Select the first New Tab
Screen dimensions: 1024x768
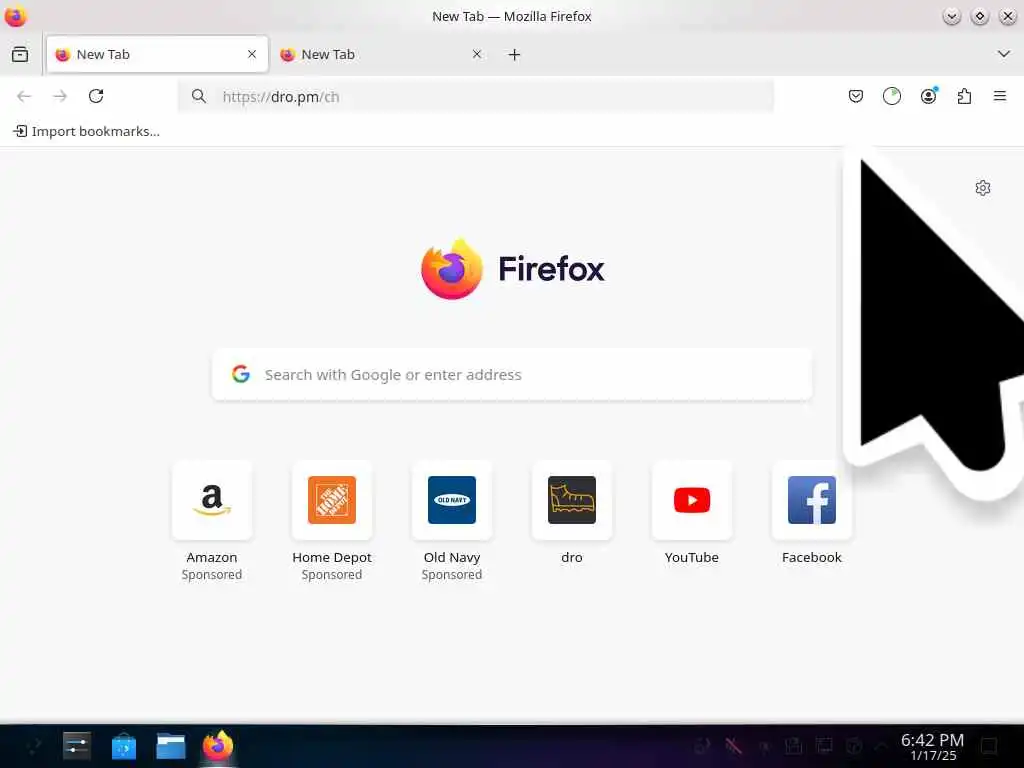click(x=157, y=54)
